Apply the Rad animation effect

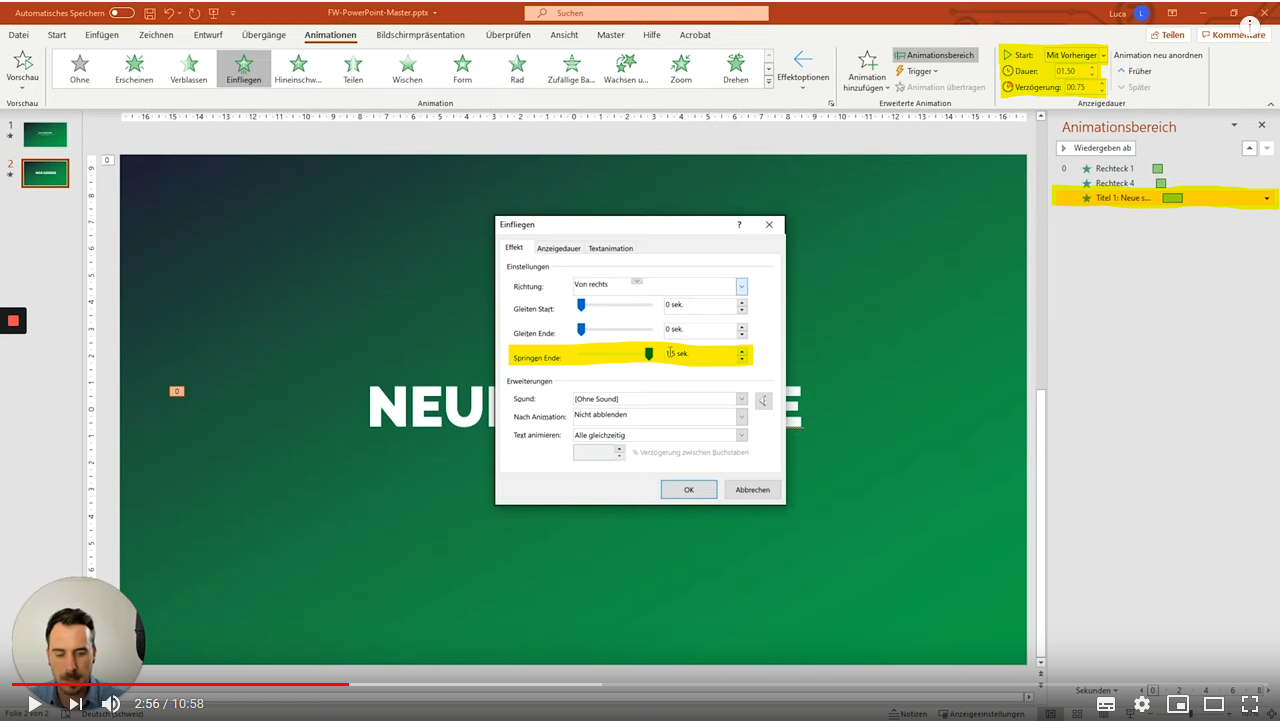coord(517,69)
